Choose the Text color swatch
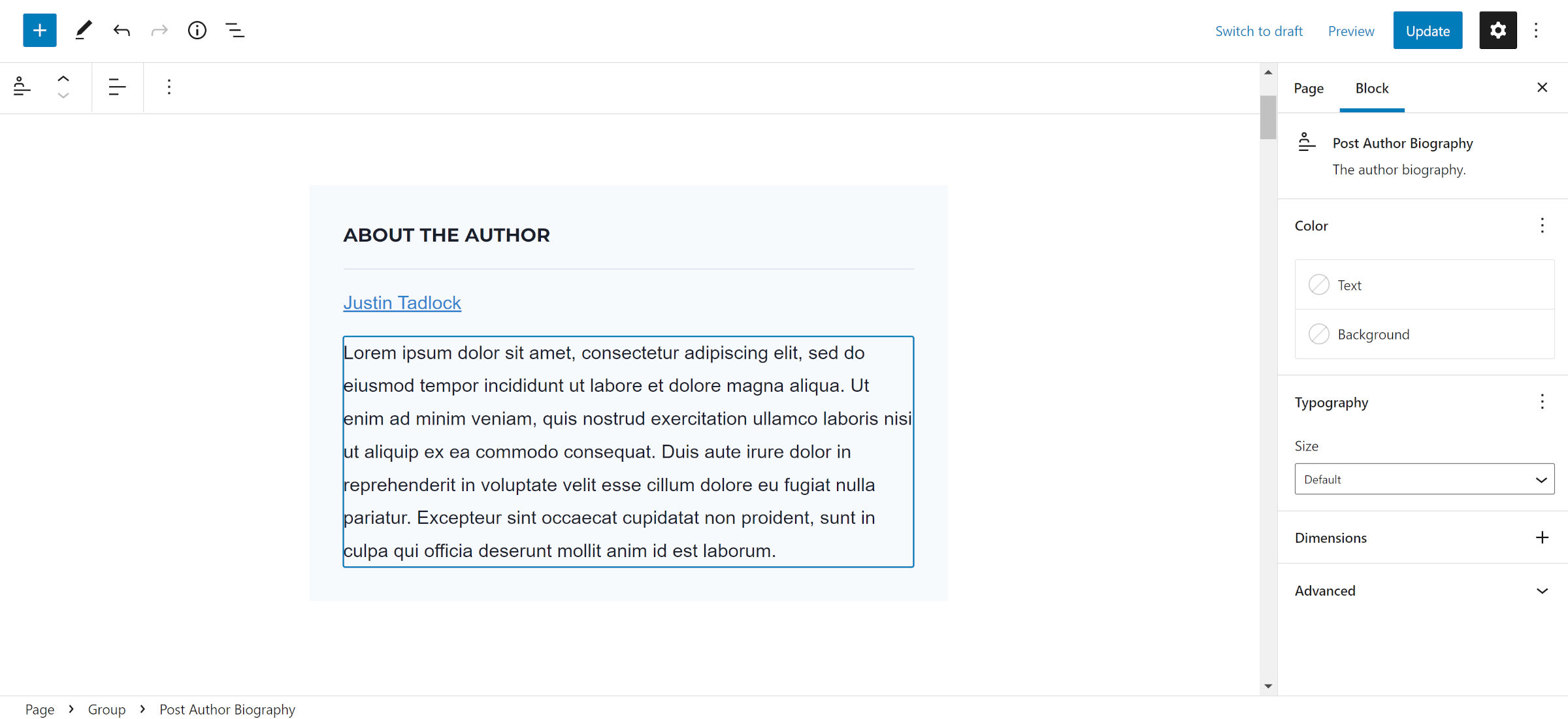 (x=1424, y=285)
